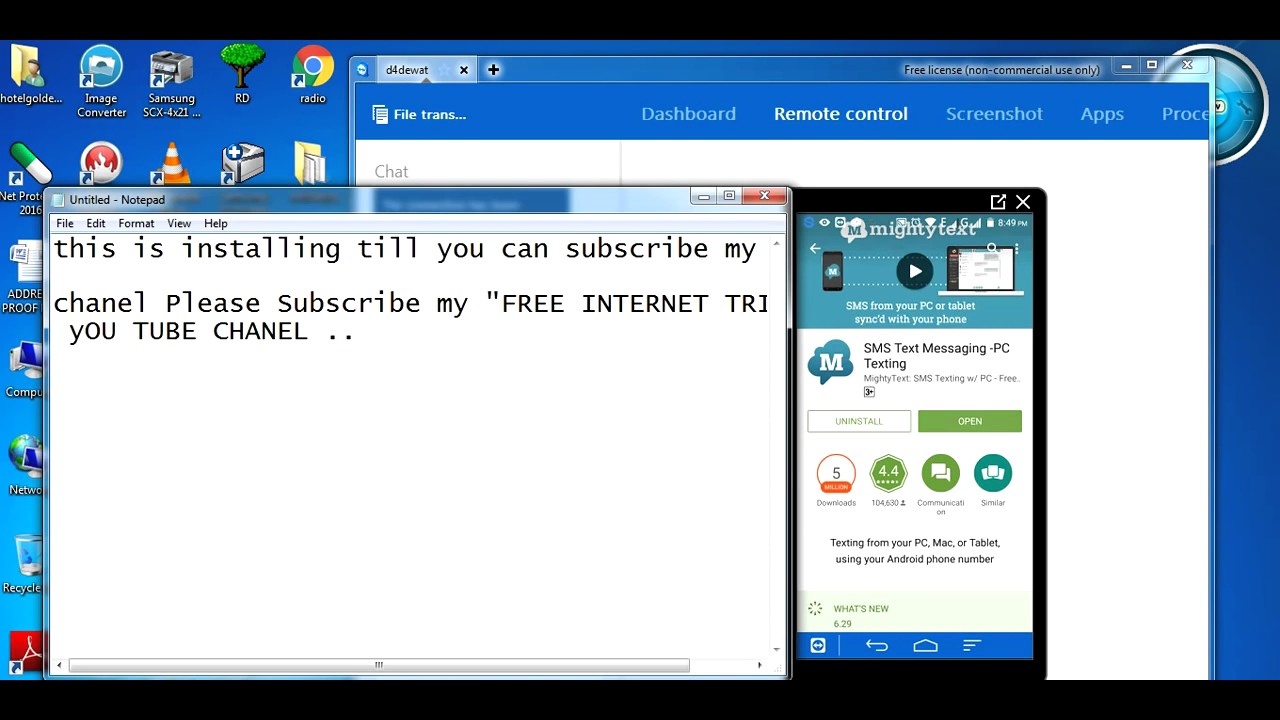The image size is (1280, 720).
Task: Play the MightyText promo video
Action: point(914,271)
